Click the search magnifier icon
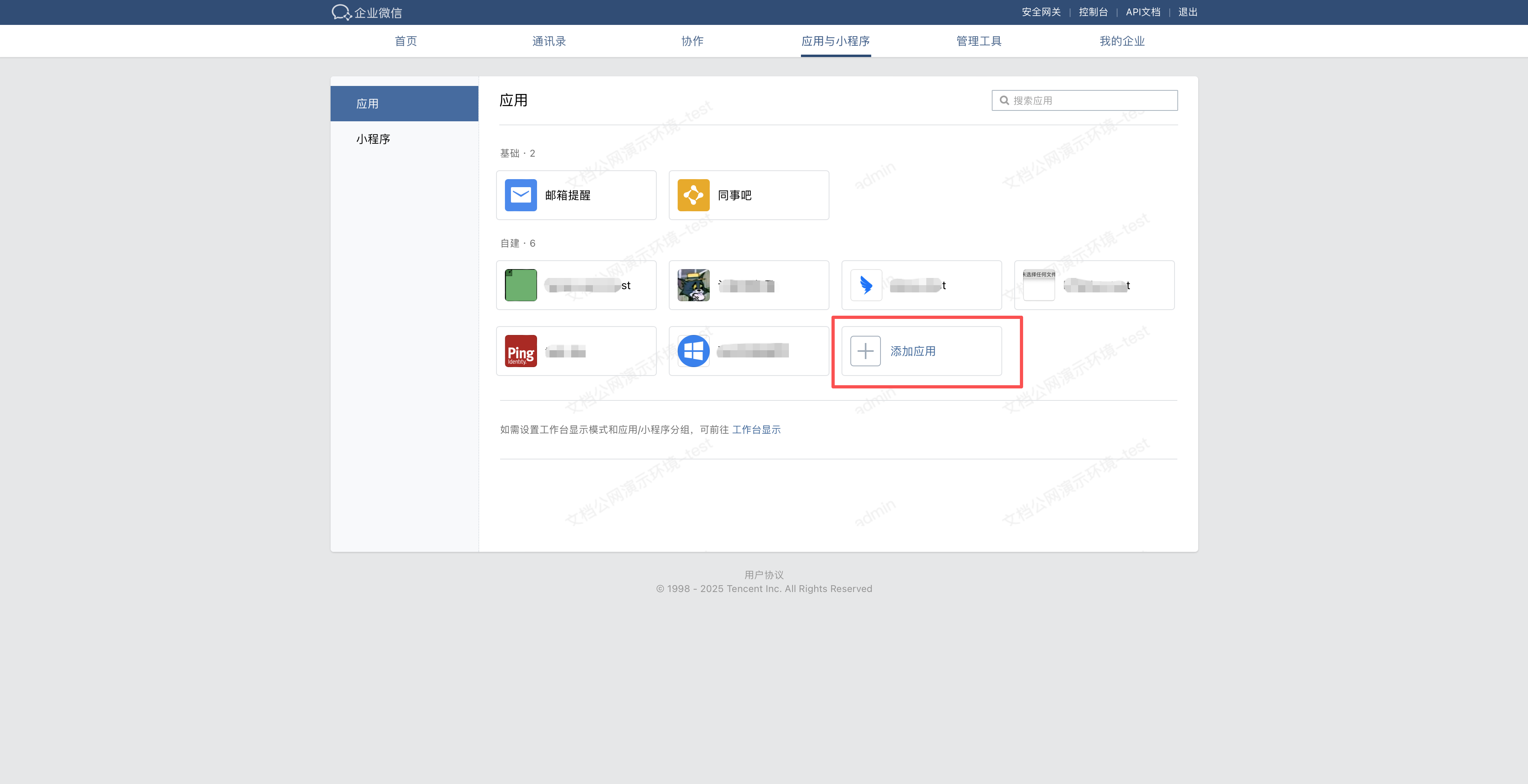Viewport: 1528px width, 784px height. 1004,100
